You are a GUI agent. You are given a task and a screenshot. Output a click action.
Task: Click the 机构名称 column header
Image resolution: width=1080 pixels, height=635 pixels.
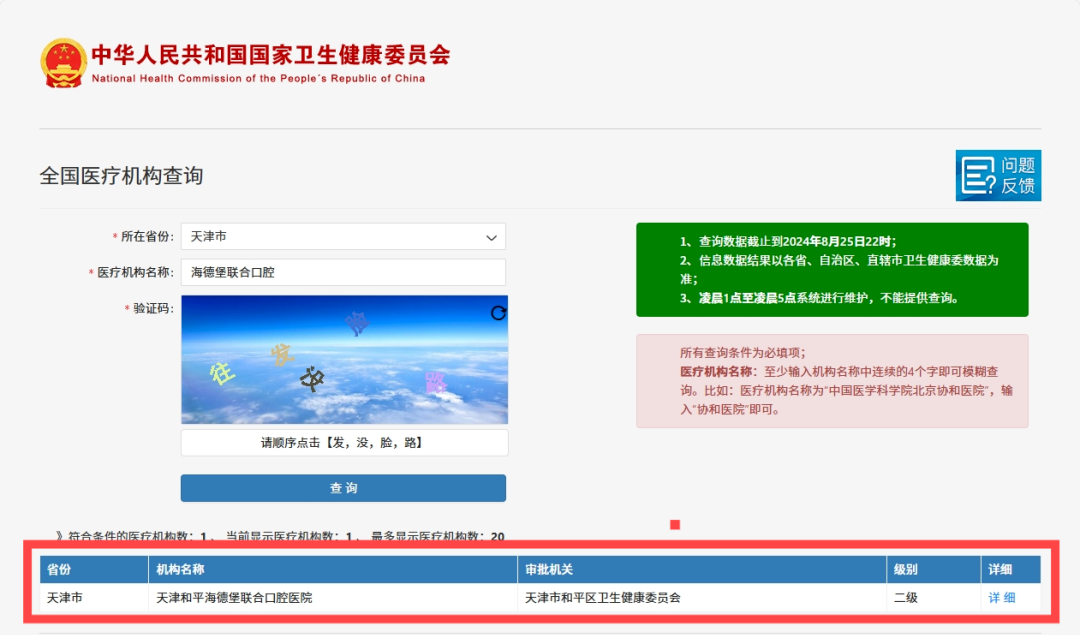coord(181,570)
